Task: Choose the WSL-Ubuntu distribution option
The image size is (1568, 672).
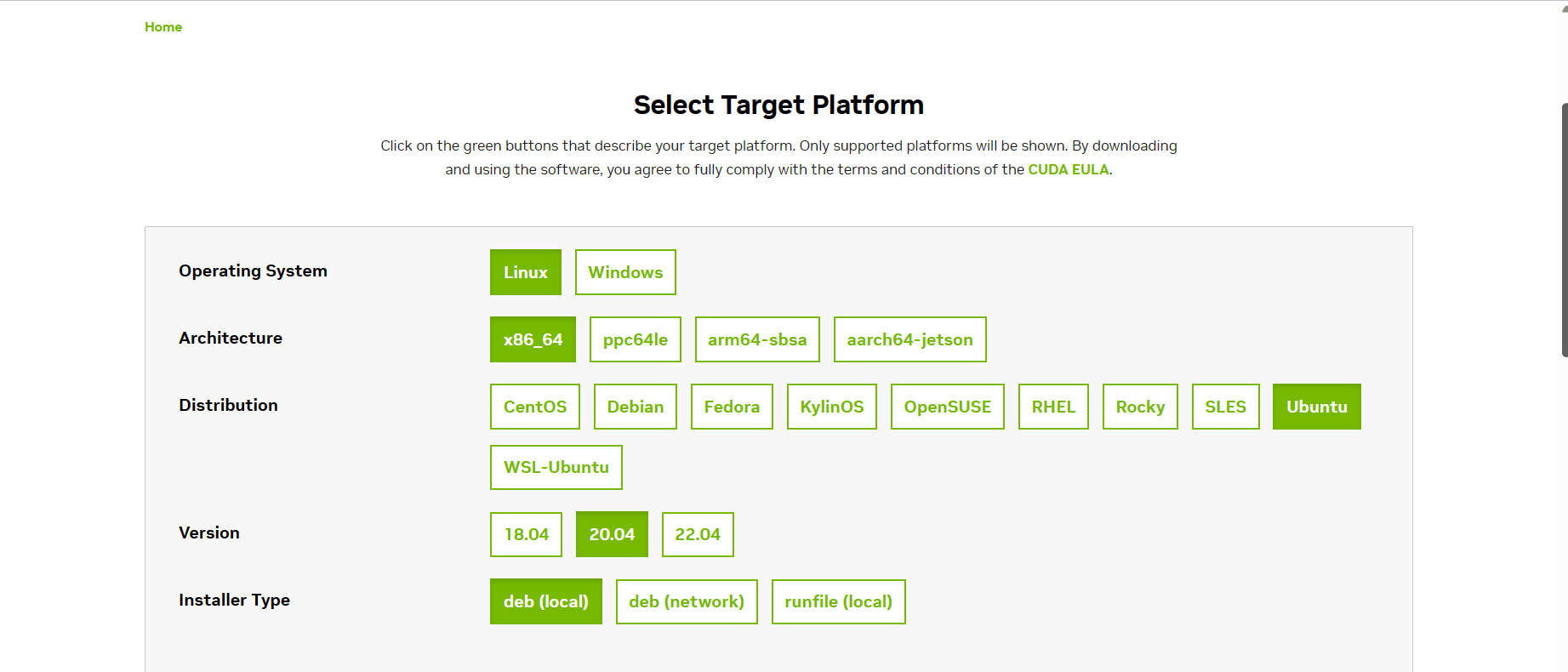Action: coord(556,467)
